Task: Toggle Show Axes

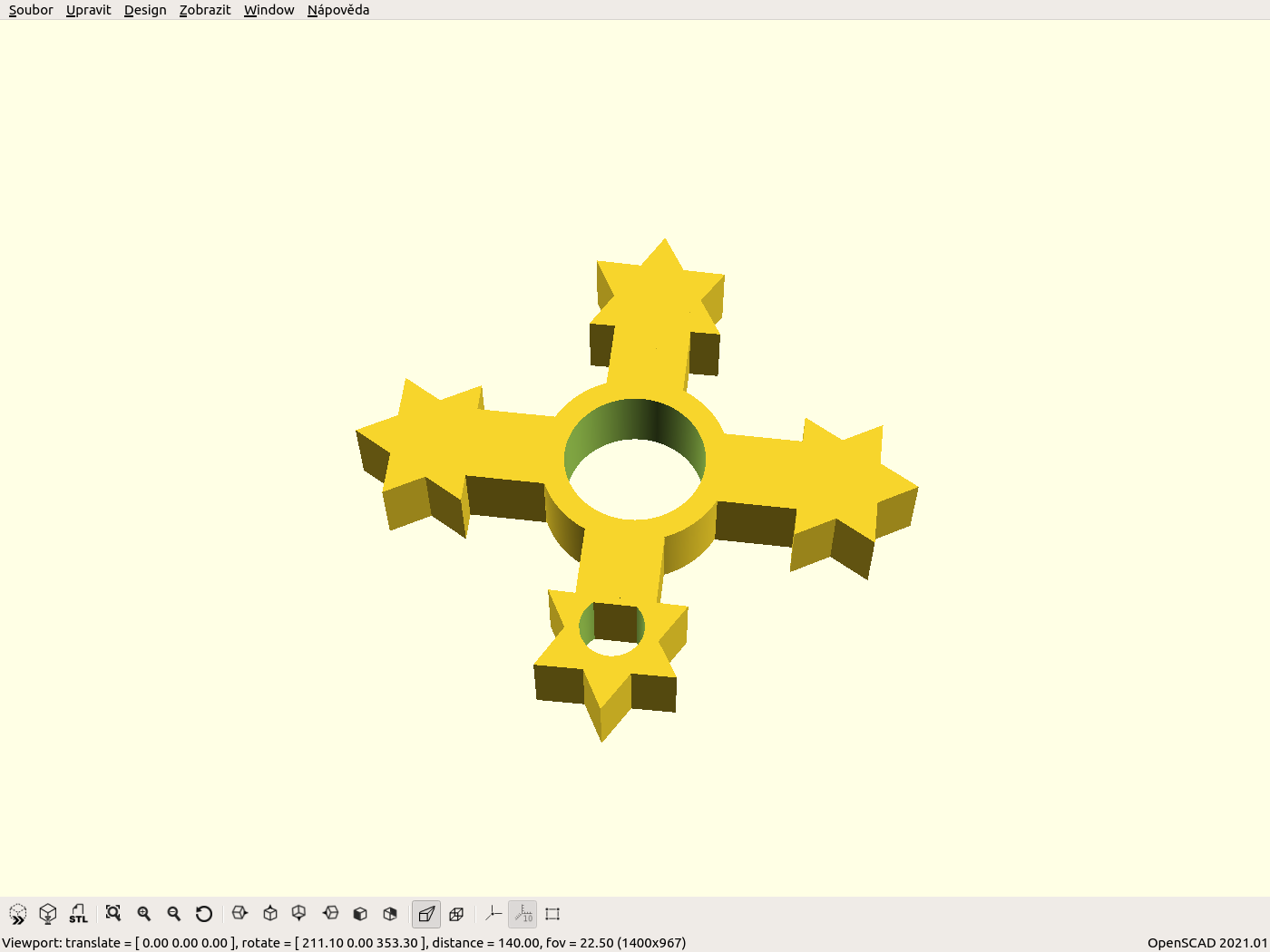Action: click(493, 914)
